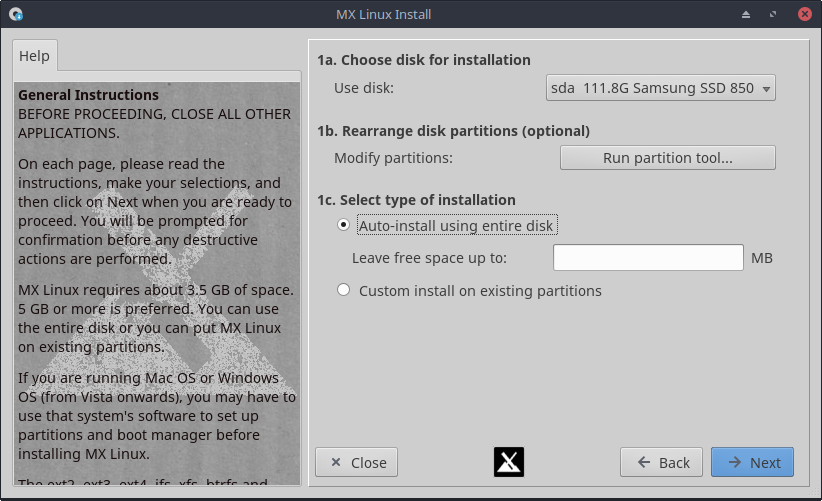Maximize the MX Linux Install window
This screenshot has height=501, width=822.
click(773, 14)
